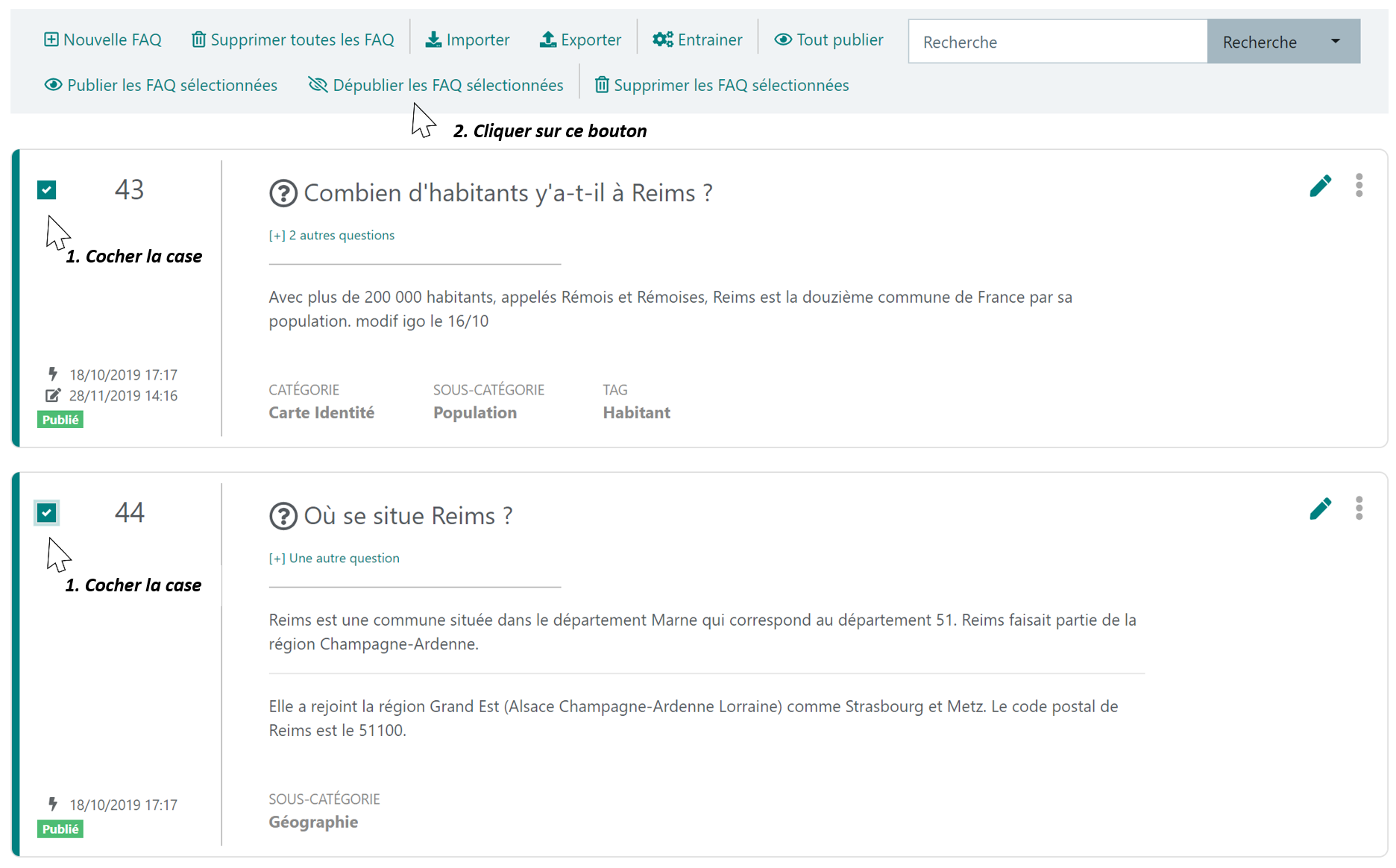The image size is (1396, 868).
Task: Click the Publié badge of FAQ 43
Action: click(60, 420)
